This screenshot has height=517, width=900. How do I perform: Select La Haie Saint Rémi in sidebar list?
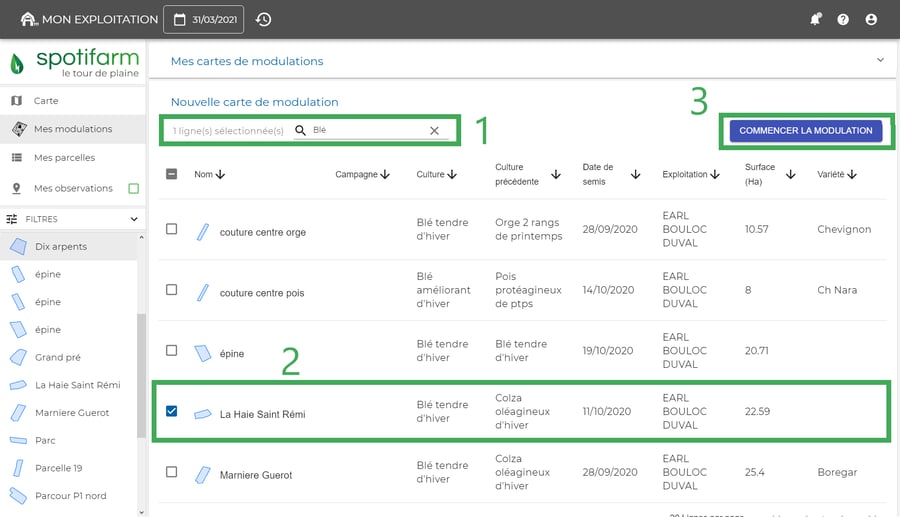(69, 384)
